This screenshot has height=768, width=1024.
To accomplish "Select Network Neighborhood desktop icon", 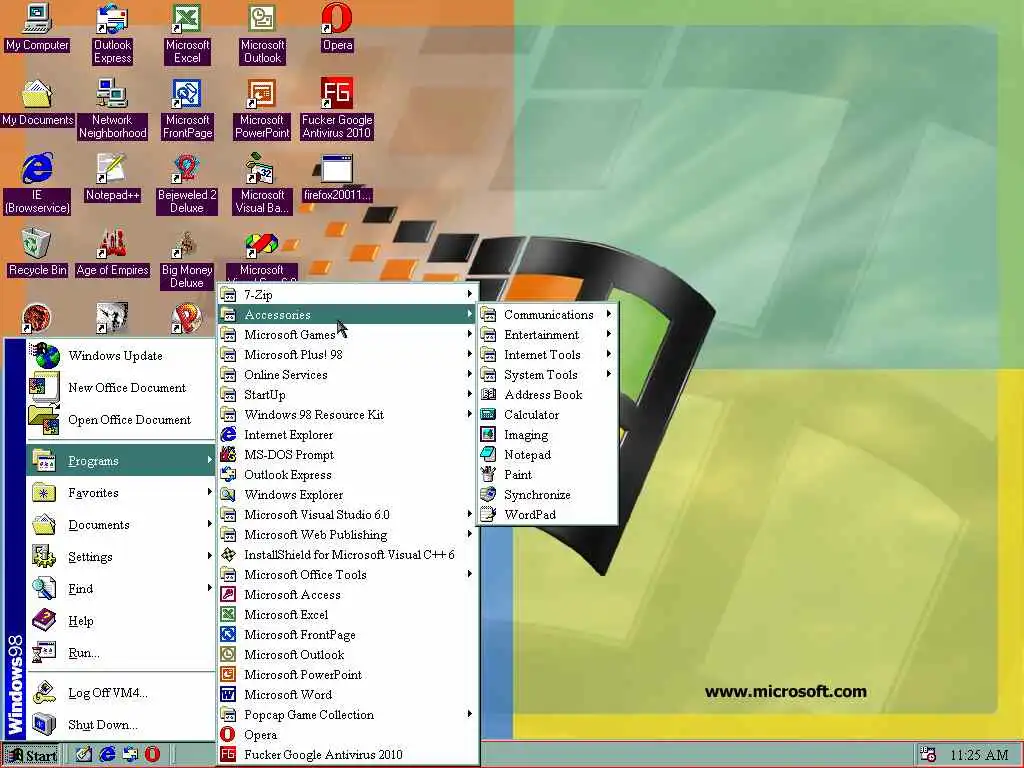I will coord(112,109).
